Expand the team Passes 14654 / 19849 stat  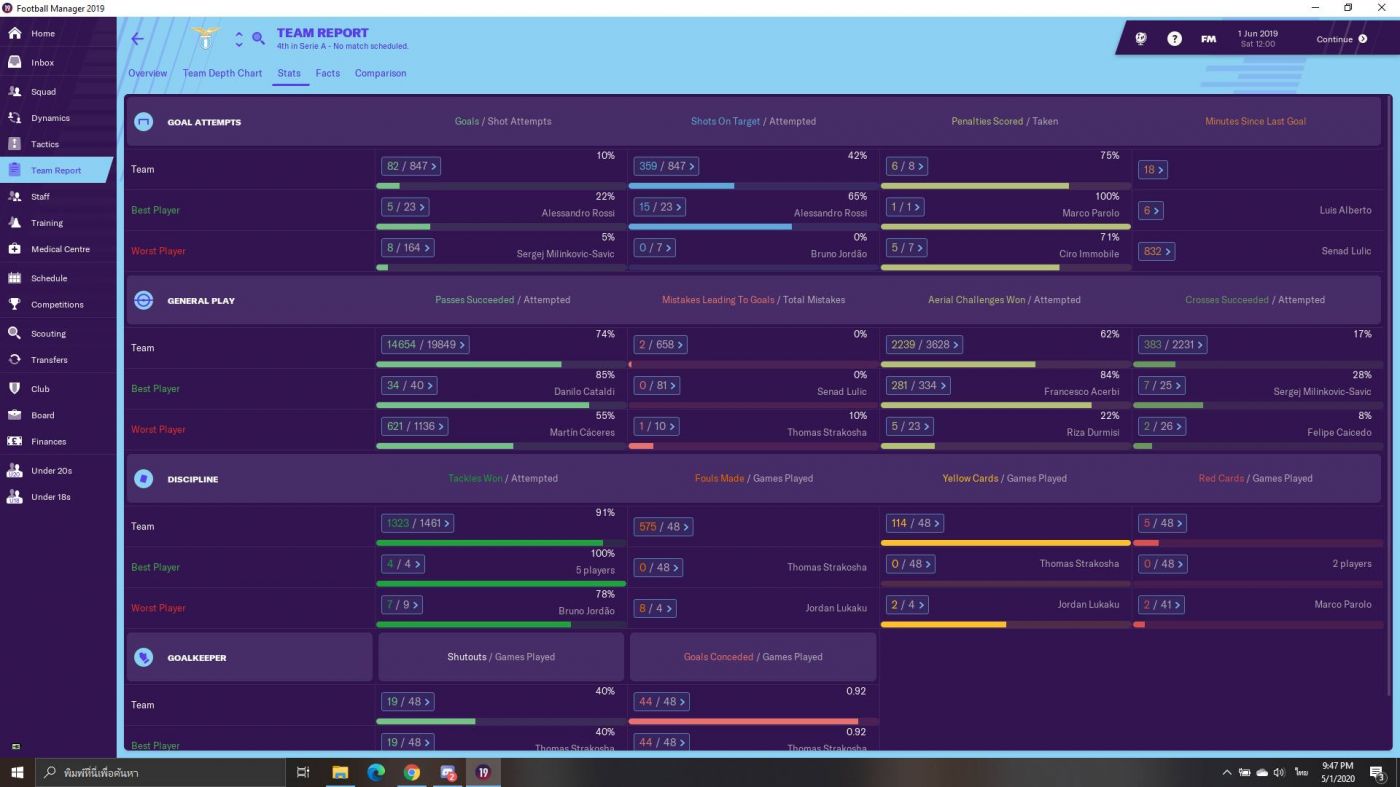(x=425, y=345)
